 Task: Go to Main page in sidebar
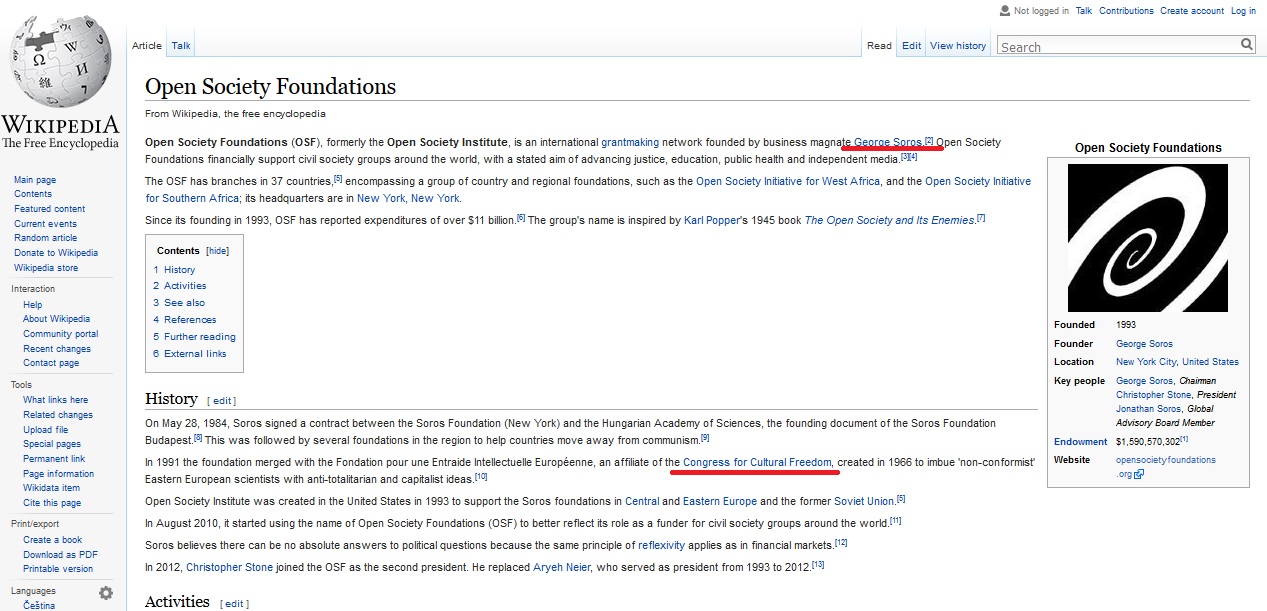coord(35,180)
